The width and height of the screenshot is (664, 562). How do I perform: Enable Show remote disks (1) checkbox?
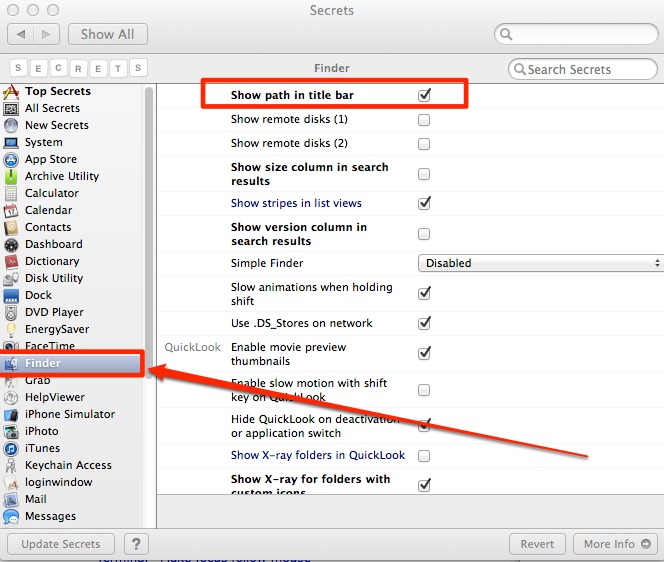pos(424,120)
